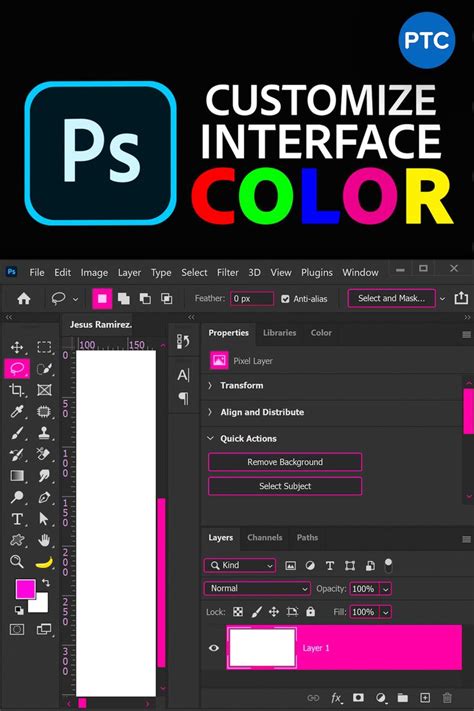
Task: Open the Kind filter dropdown
Action: (239, 565)
